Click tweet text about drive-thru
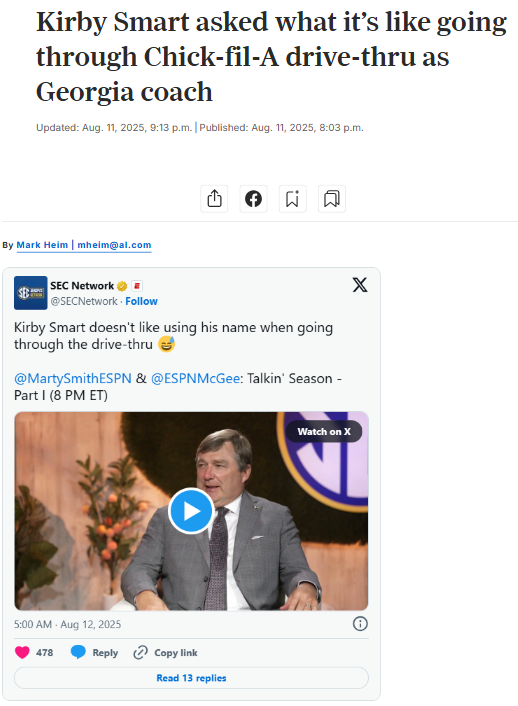 tap(173, 335)
